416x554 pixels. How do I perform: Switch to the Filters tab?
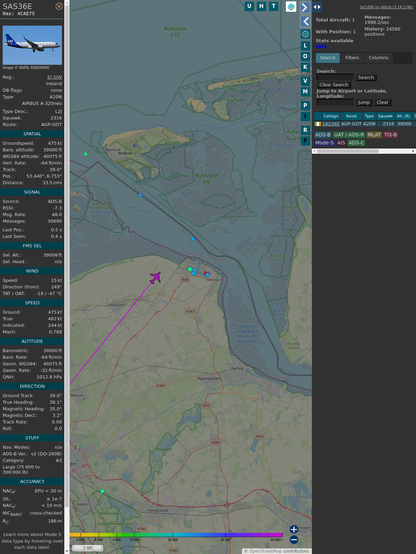[x=352, y=58]
